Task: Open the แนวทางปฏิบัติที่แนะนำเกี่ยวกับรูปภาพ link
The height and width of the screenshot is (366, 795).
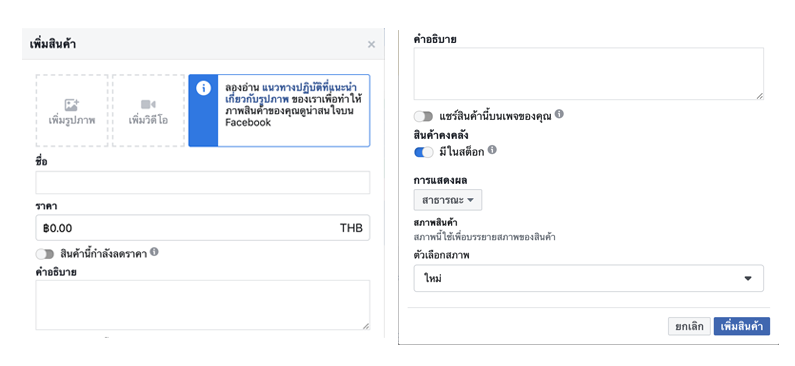Action: click(291, 93)
